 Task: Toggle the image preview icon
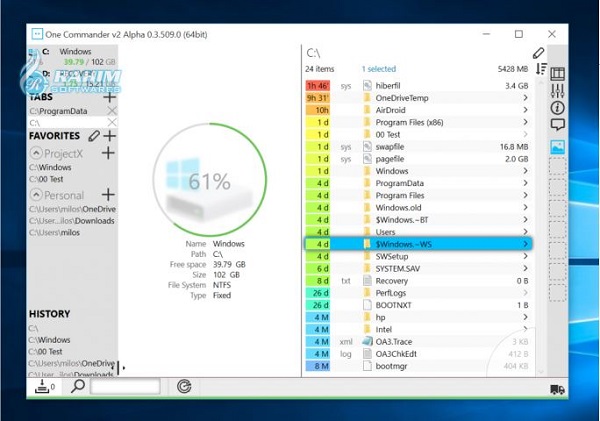558,147
